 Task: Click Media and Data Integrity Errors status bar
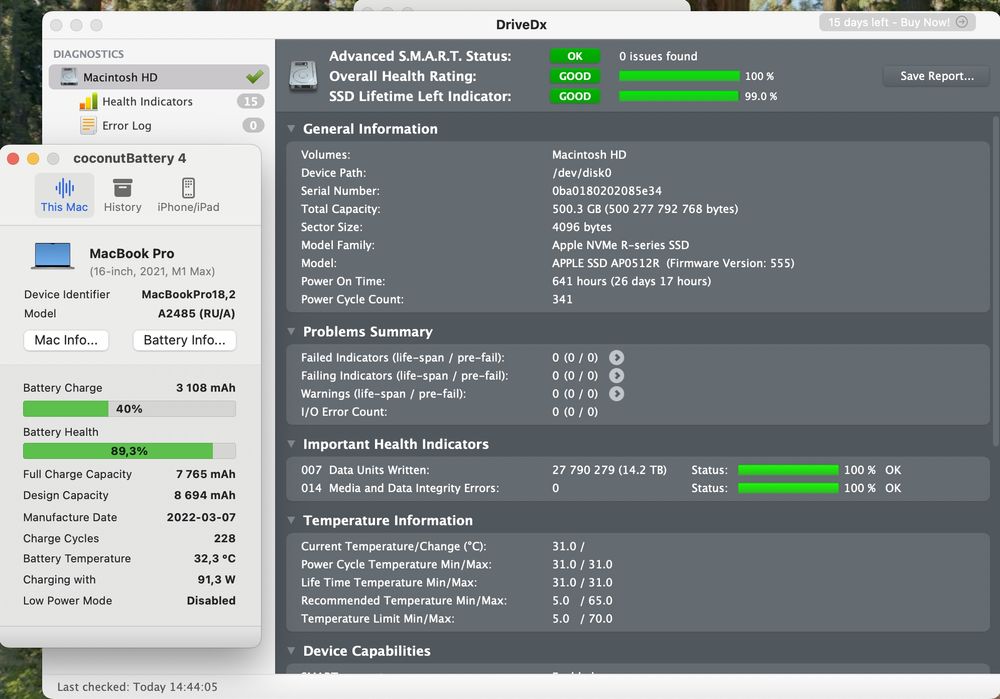[788, 488]
